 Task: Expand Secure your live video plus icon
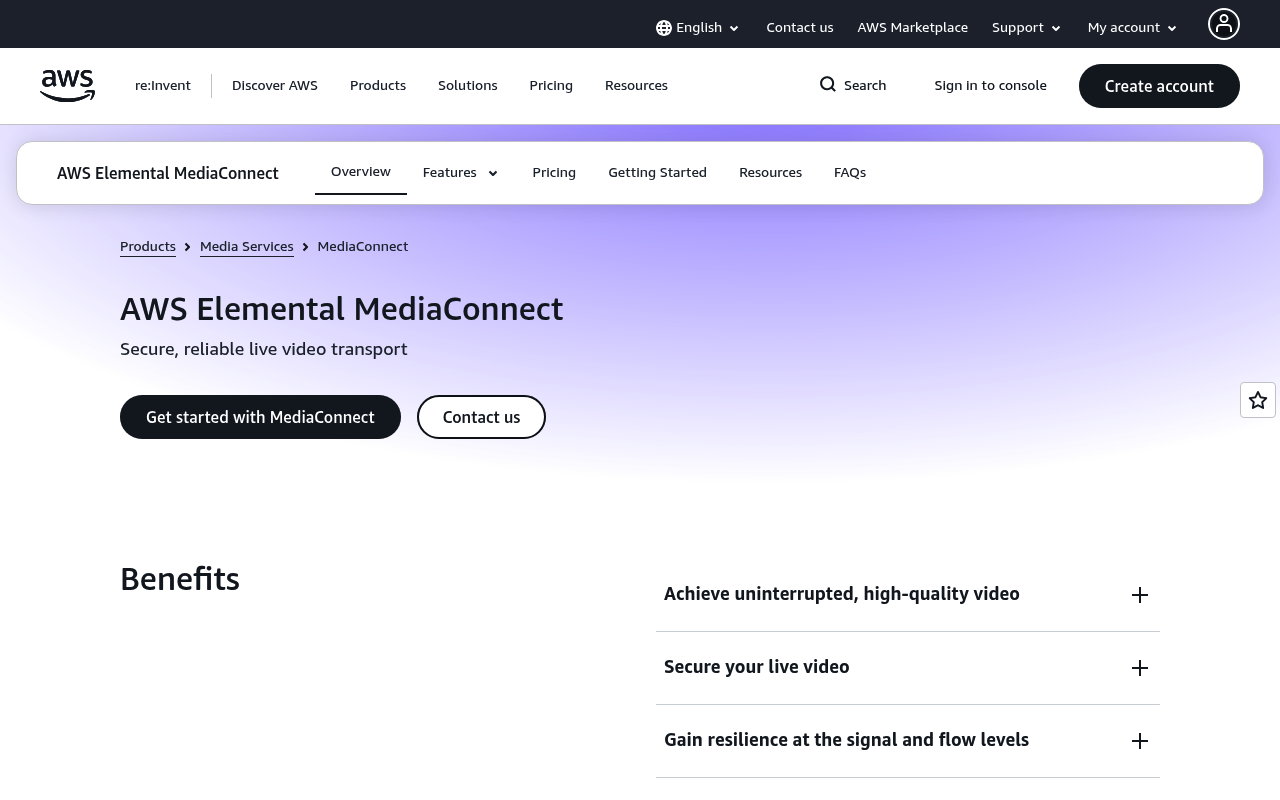click(x=1140, y=668)
